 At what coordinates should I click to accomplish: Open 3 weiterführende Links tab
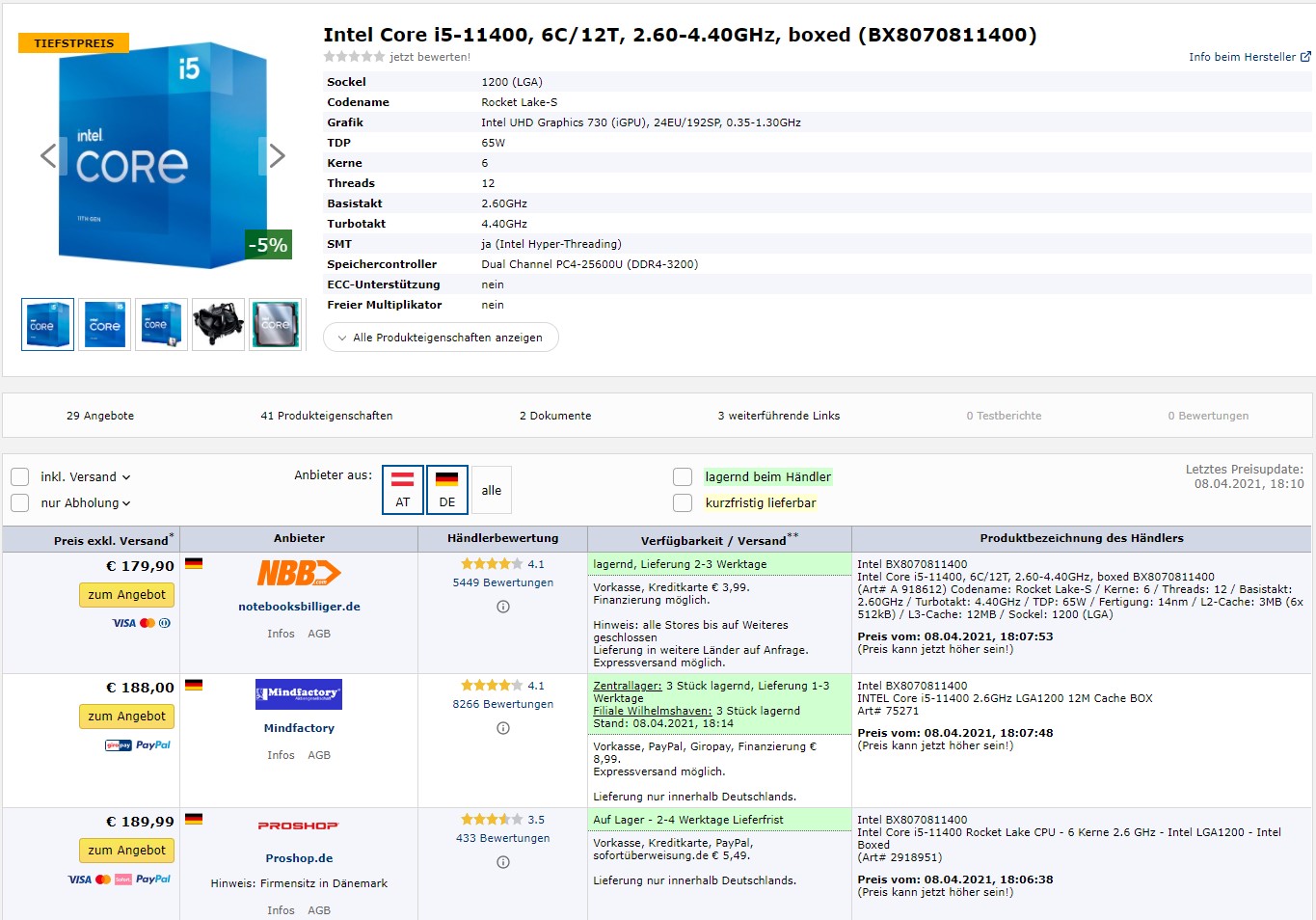tap(779, 416)
